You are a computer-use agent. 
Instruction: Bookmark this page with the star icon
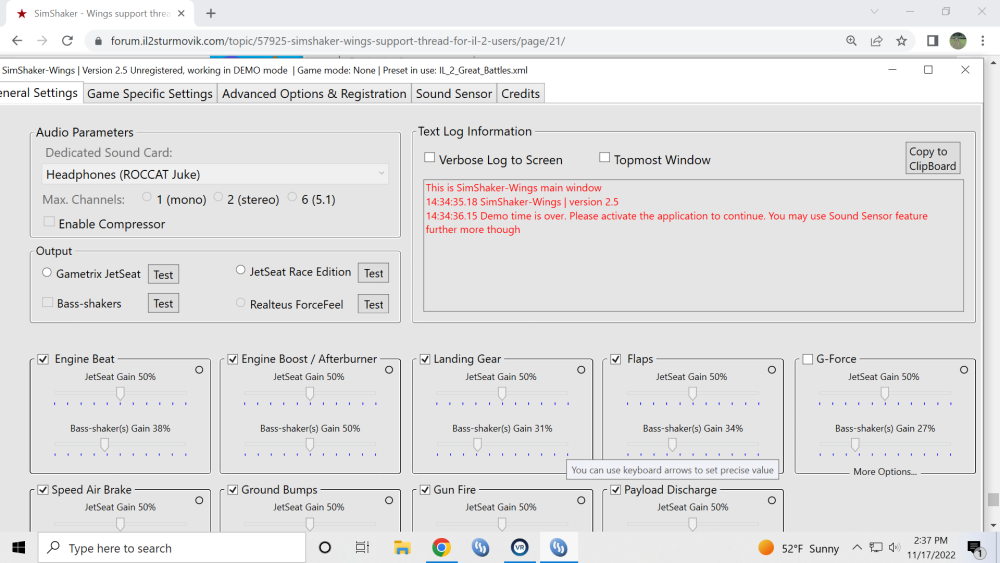(901, 41)
